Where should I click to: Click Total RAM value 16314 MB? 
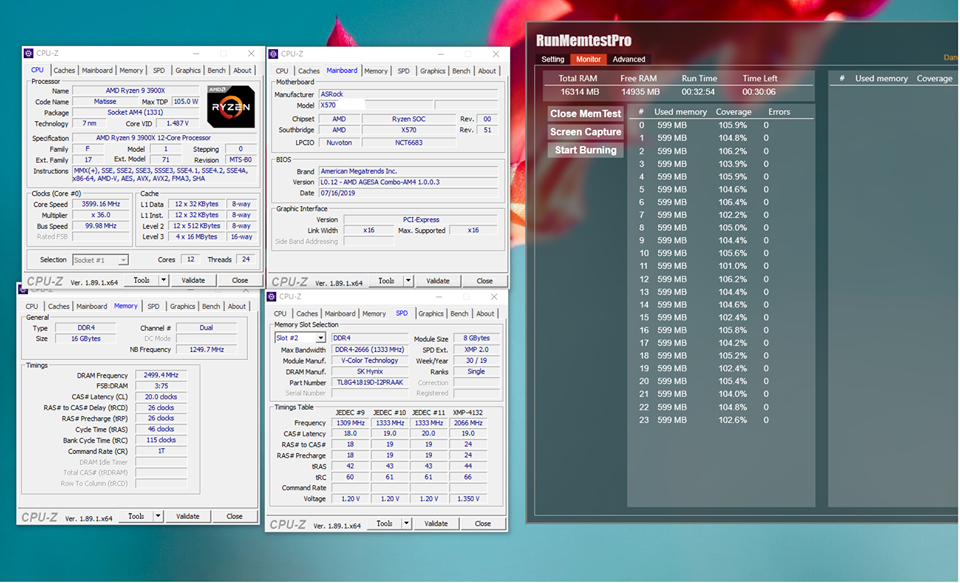point(579,92)
